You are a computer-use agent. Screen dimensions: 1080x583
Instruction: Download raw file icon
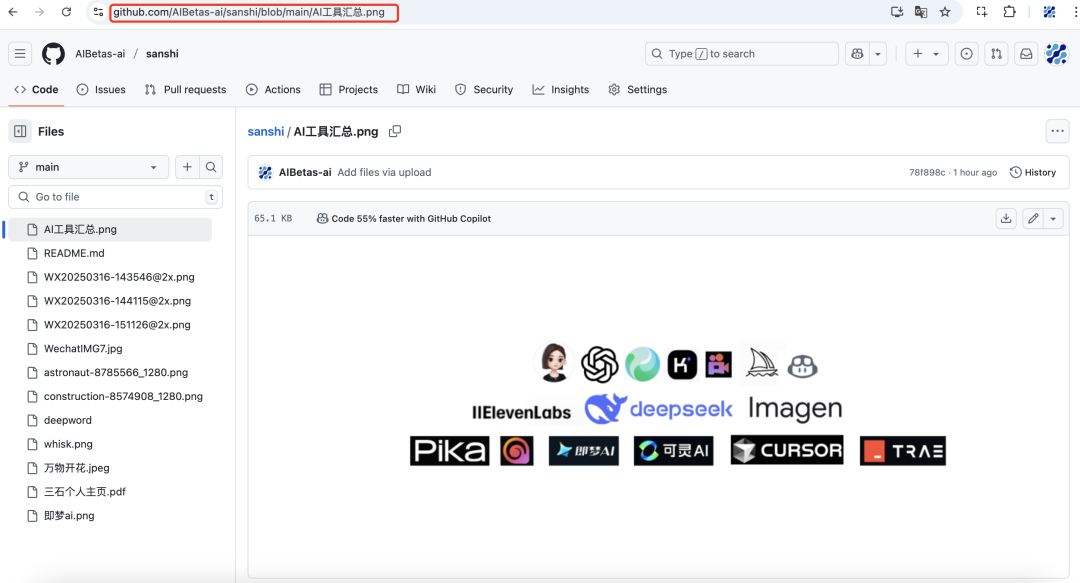pos(1006,218)
